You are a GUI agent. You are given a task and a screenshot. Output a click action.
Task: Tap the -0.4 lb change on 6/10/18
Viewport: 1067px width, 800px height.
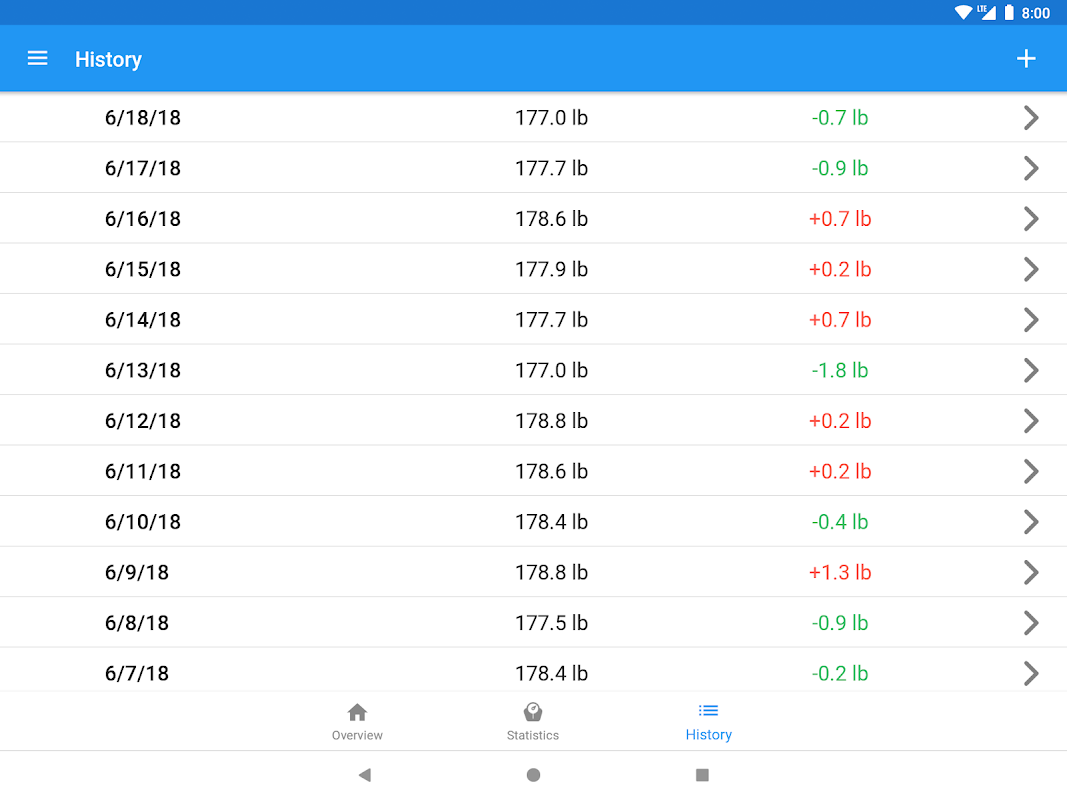click(x=840, y=522)
